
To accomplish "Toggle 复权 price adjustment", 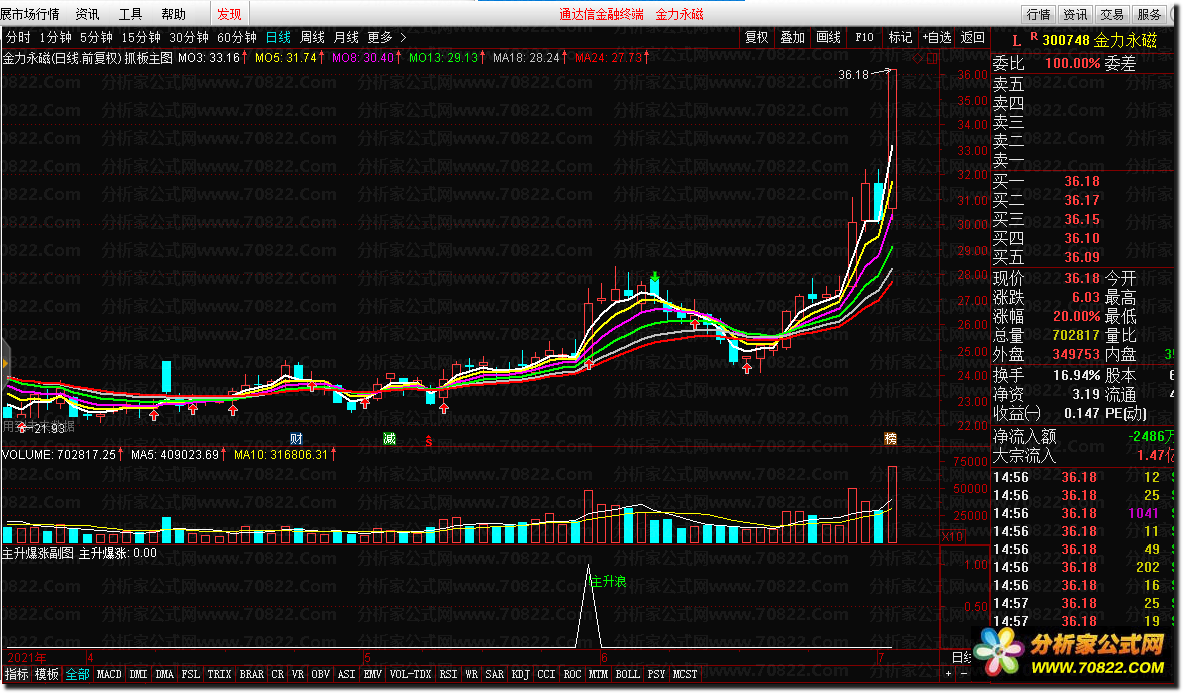I will coord(756,37).
